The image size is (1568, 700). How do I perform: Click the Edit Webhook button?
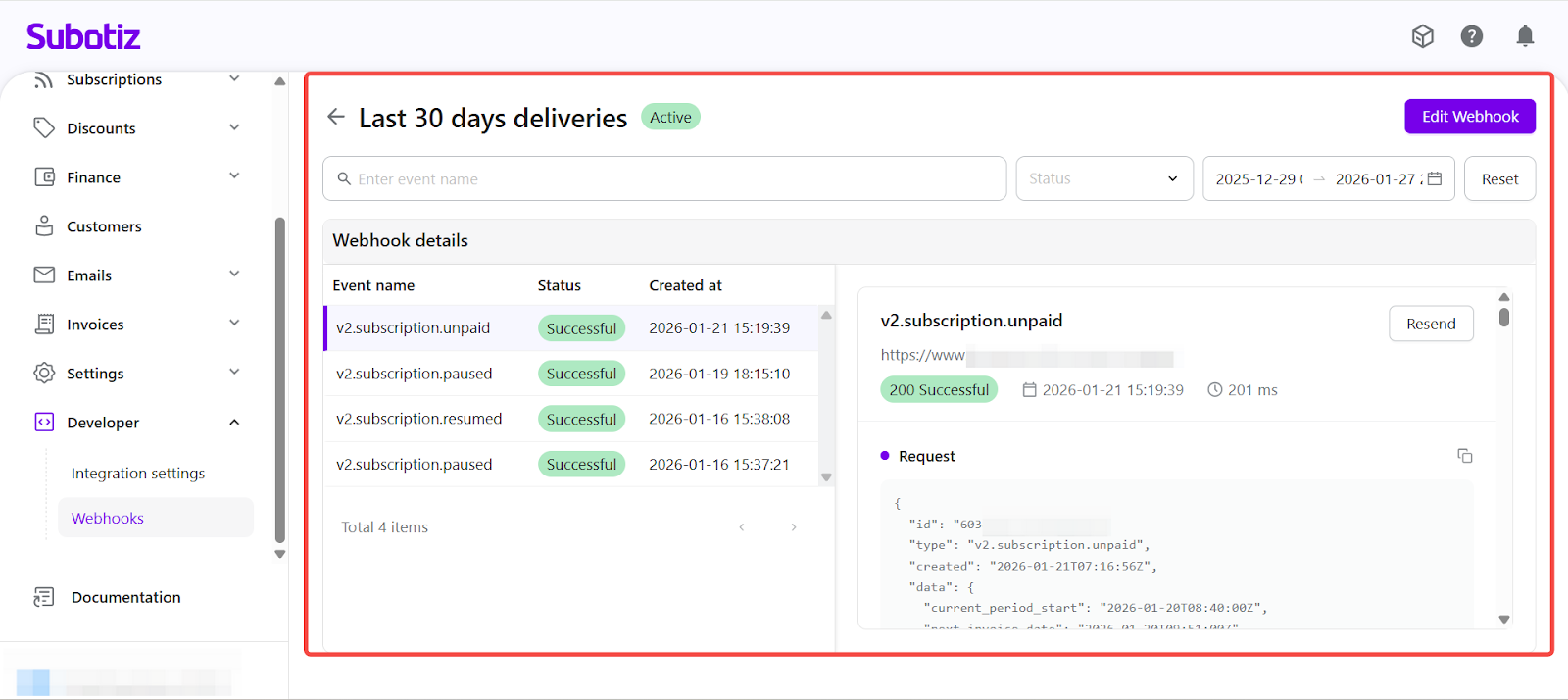click(1469, 116)
